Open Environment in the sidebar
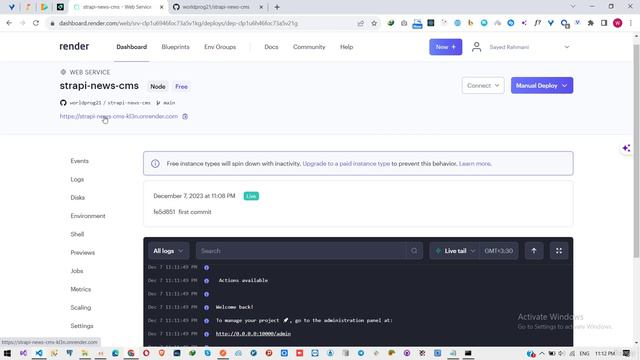The height and width of the screenshot is (360, 640). tap(88, 216)
